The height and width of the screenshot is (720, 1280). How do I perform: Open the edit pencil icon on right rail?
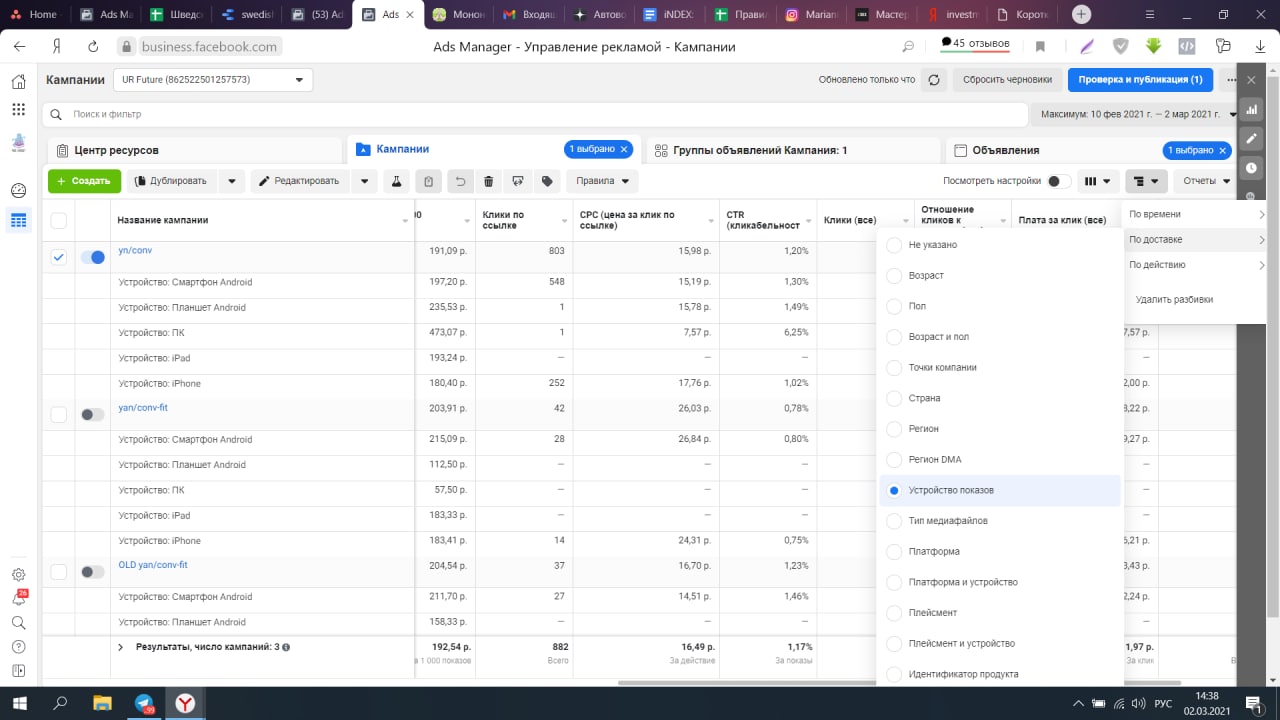[x=1251, y=138]
